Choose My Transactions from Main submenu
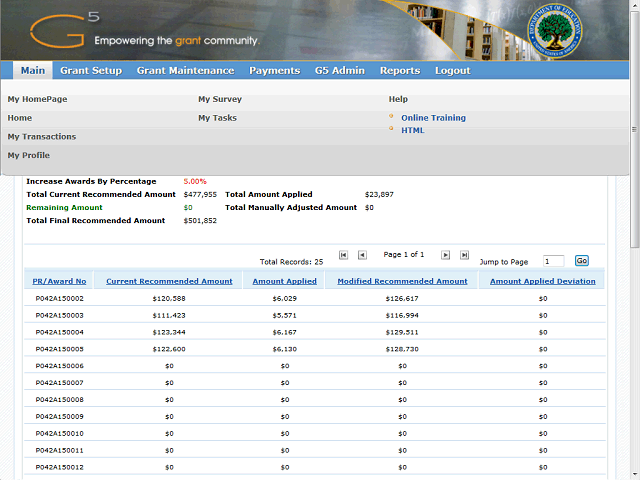Viewport: 640px width, 480px height. pos(42,137)
